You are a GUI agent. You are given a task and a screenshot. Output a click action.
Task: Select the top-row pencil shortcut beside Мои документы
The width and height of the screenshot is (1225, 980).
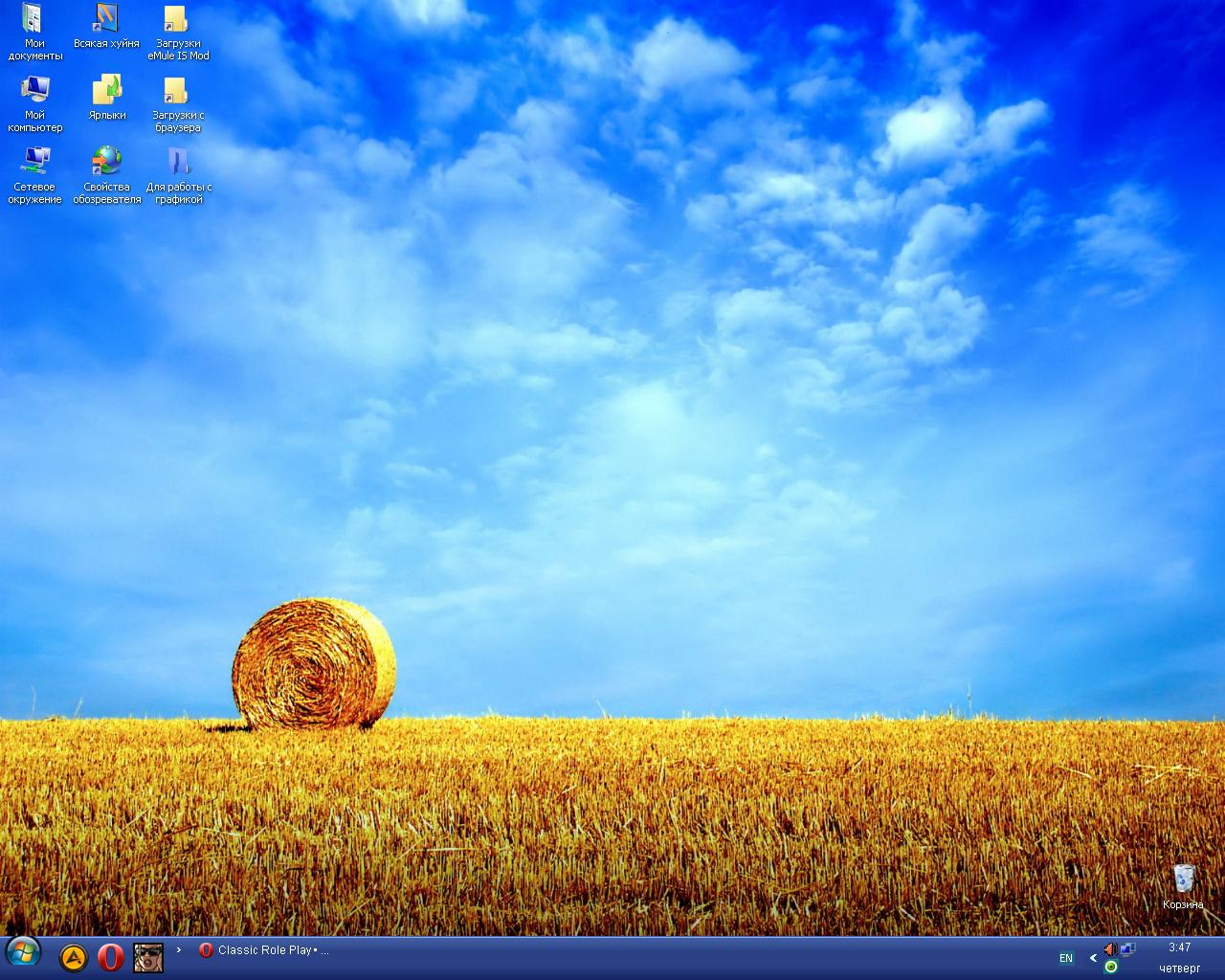[x=107, y=26]
